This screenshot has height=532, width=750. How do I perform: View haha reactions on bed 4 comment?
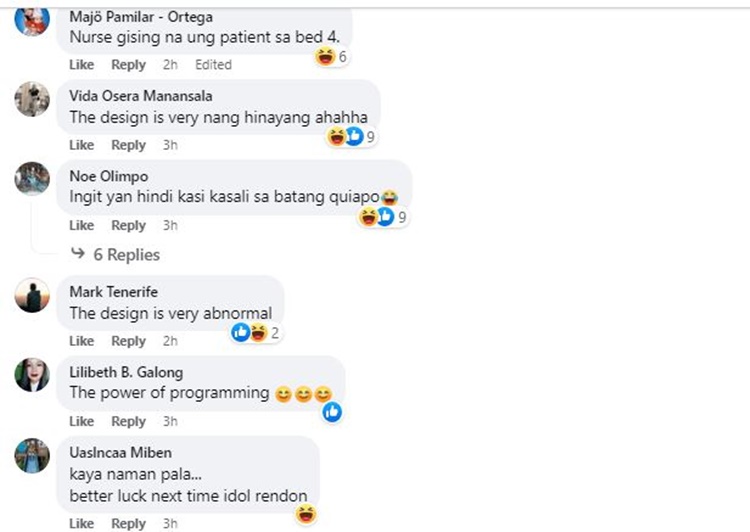coord(331,56)
